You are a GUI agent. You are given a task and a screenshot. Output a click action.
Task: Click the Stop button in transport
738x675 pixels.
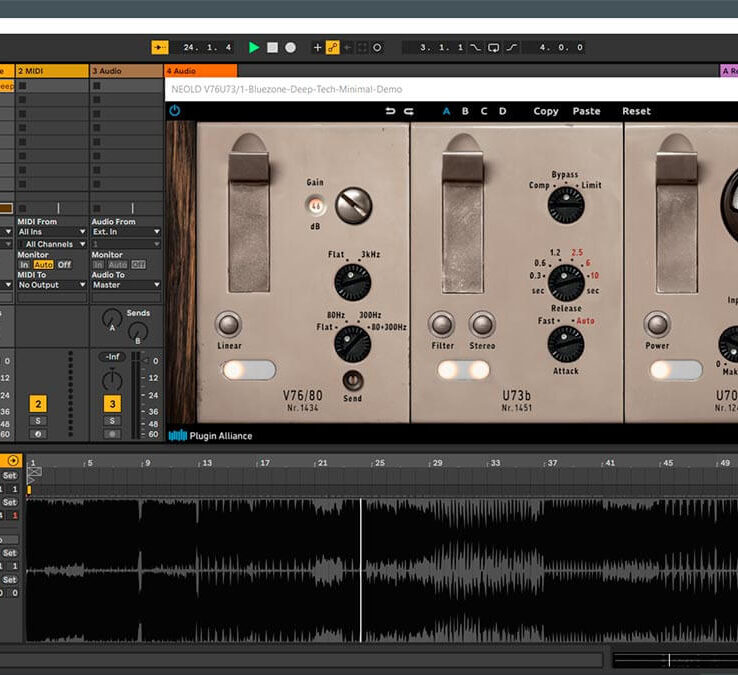(x=272, y=48)
